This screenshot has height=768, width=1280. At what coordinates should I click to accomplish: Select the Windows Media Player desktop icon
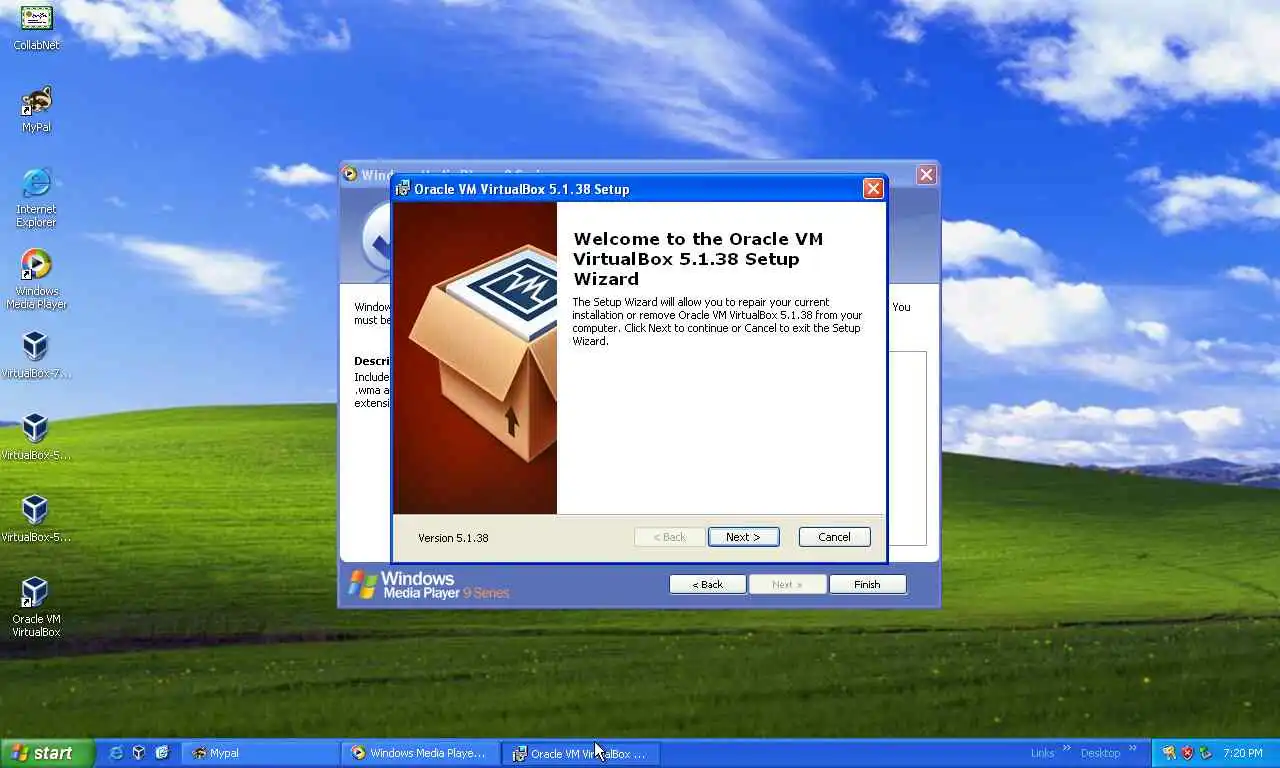tap(36, 279)
